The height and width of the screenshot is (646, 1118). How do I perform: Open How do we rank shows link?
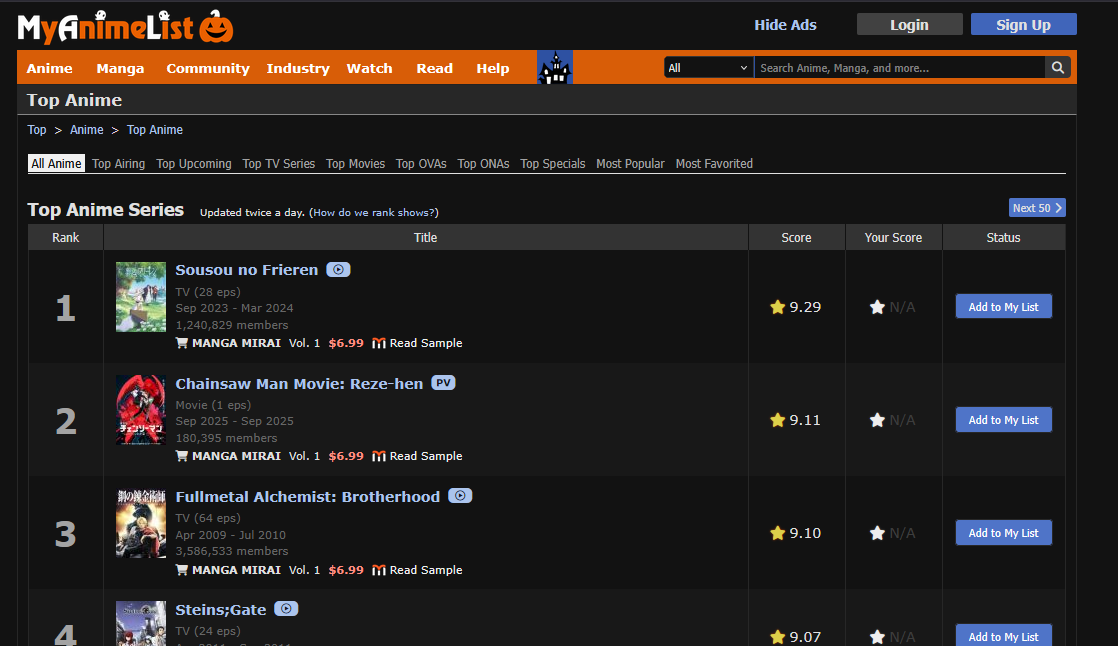coord(374,212)
